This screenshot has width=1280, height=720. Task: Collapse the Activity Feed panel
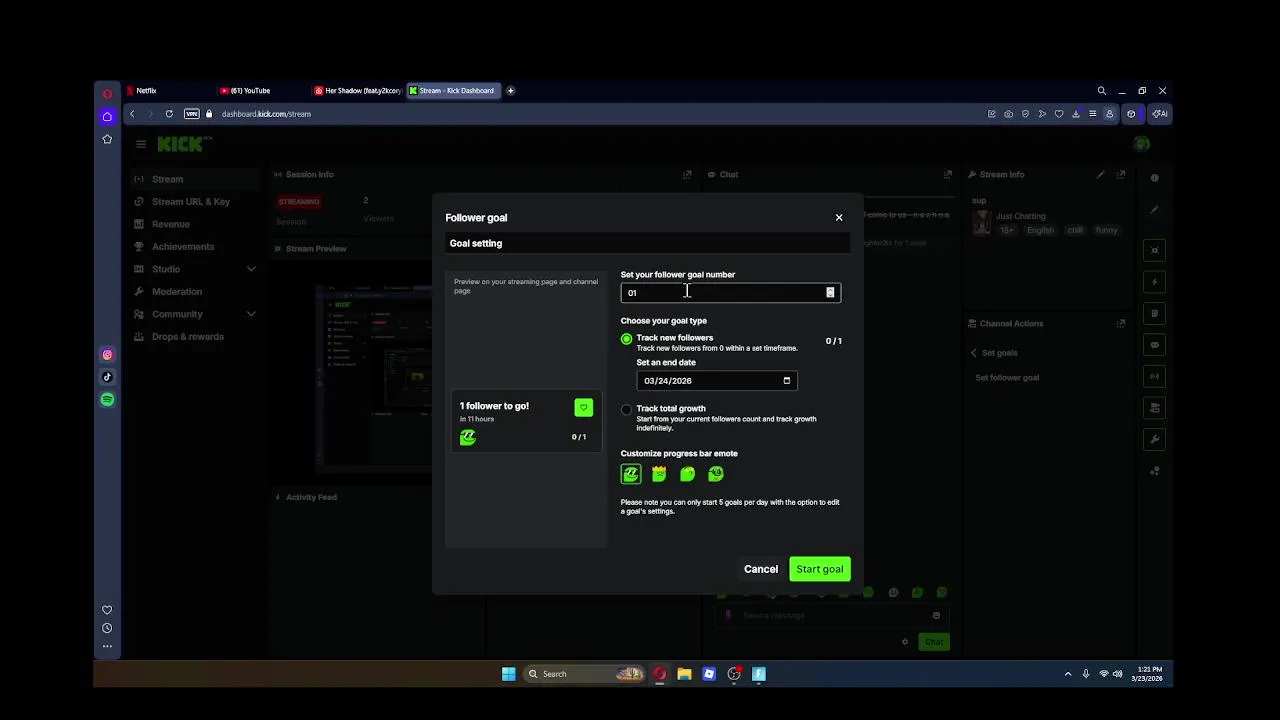click(x=278, y=498)
